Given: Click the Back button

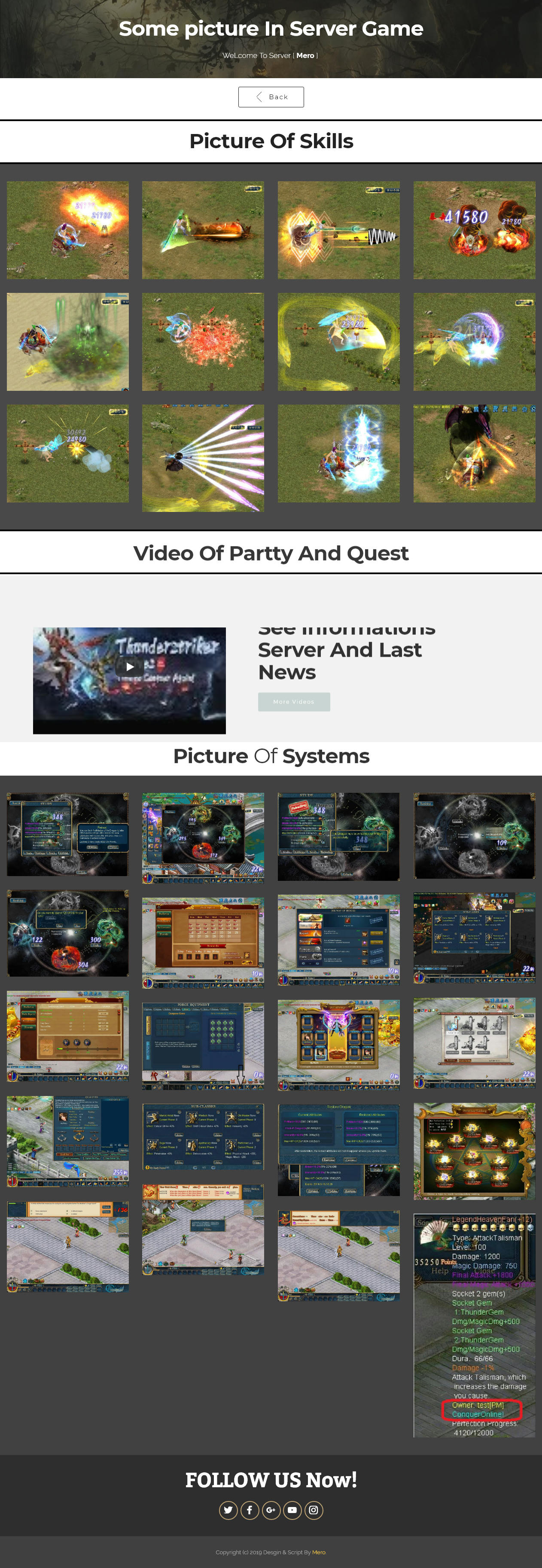Looking at the screenshot, I should click(271, 97).
